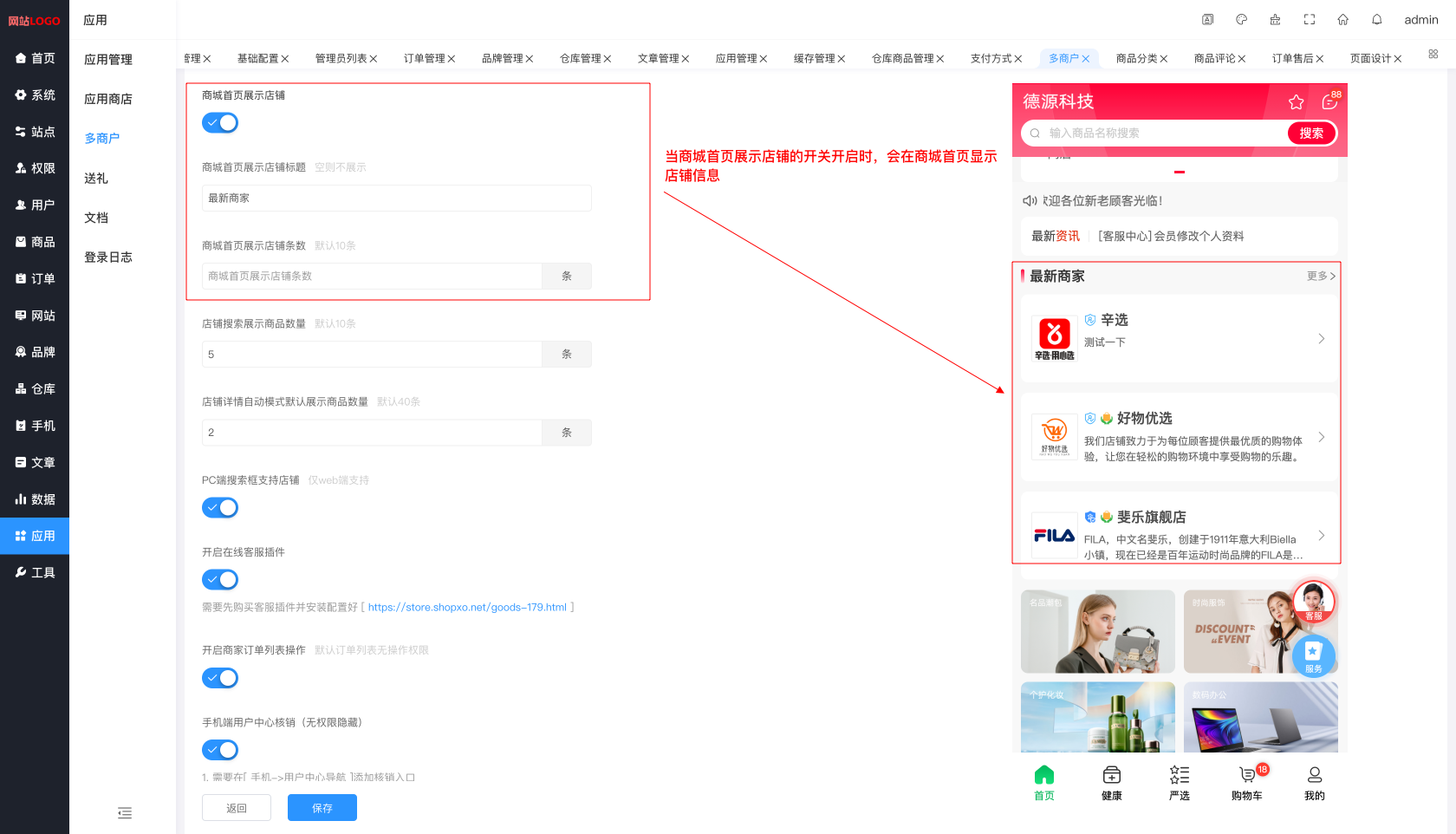
Task: Toggle fullscreen mode icon
Action: [x=1309, y=20]
